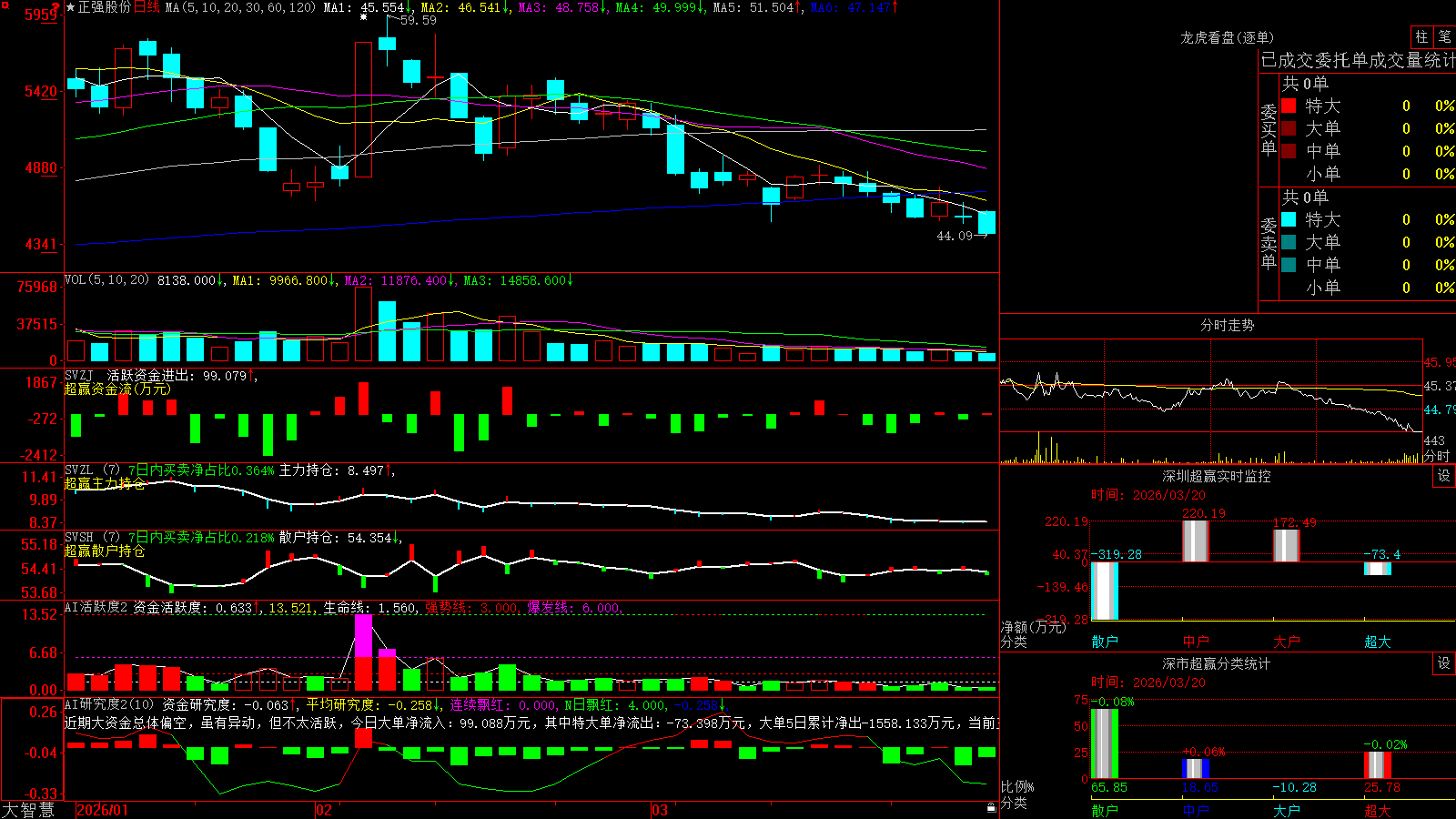
Task: Click the 已成交委托单成交量统计 header
Action: 1358,60
